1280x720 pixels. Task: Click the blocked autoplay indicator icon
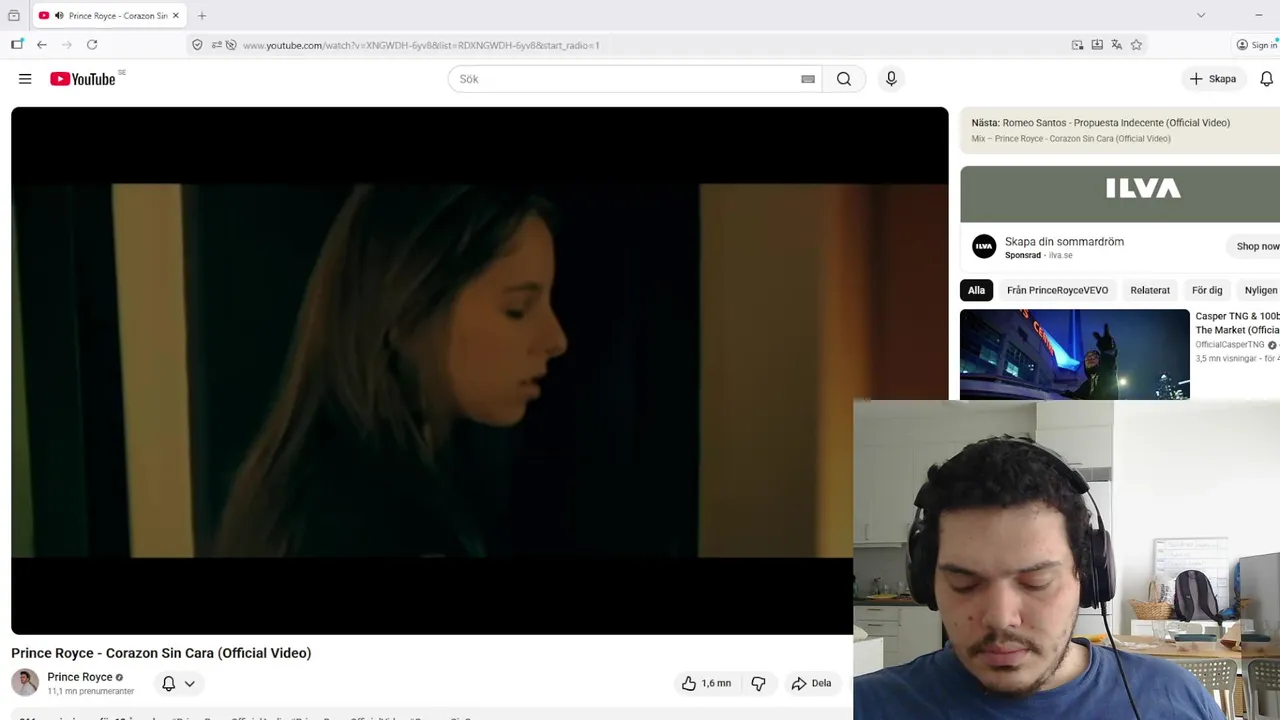[231, 45]
